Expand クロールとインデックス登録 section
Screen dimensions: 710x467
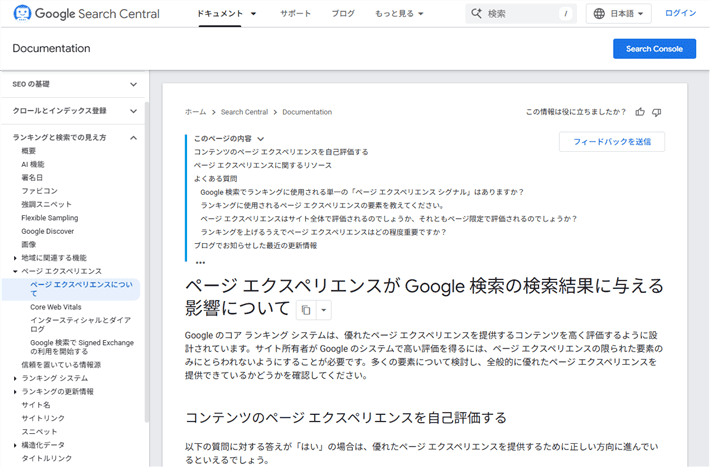pos(133,111)
